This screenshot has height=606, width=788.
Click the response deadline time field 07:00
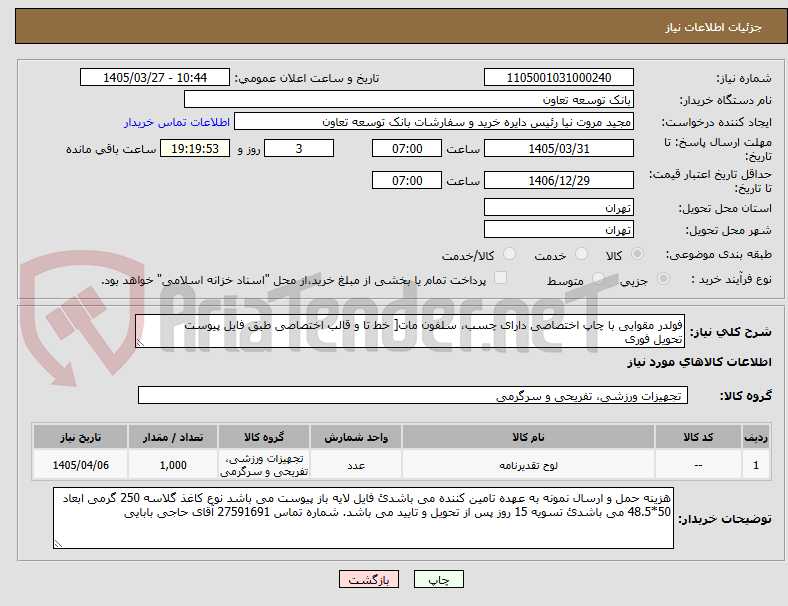[x=407, y=148]
